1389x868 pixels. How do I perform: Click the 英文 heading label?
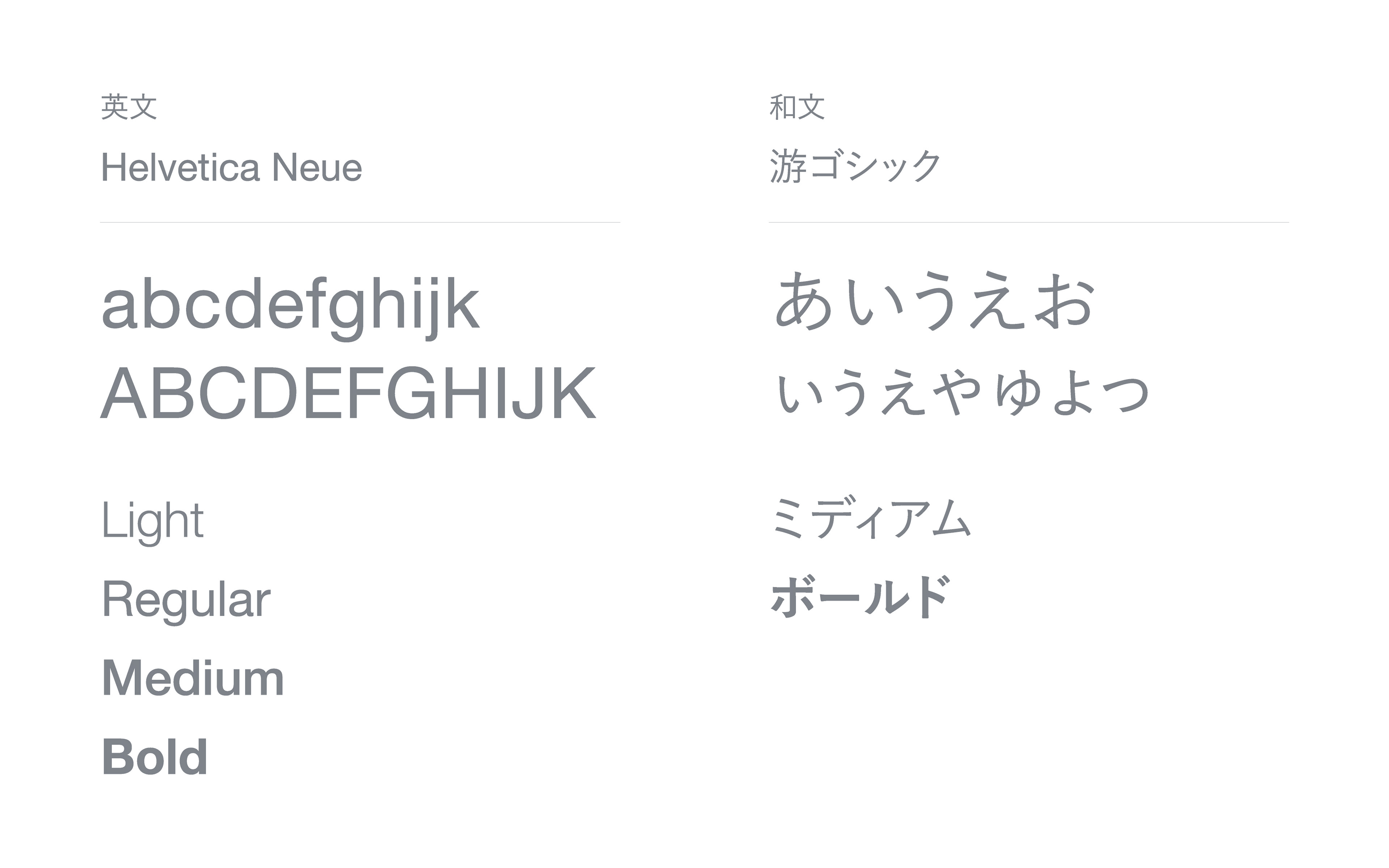point(128,107)
